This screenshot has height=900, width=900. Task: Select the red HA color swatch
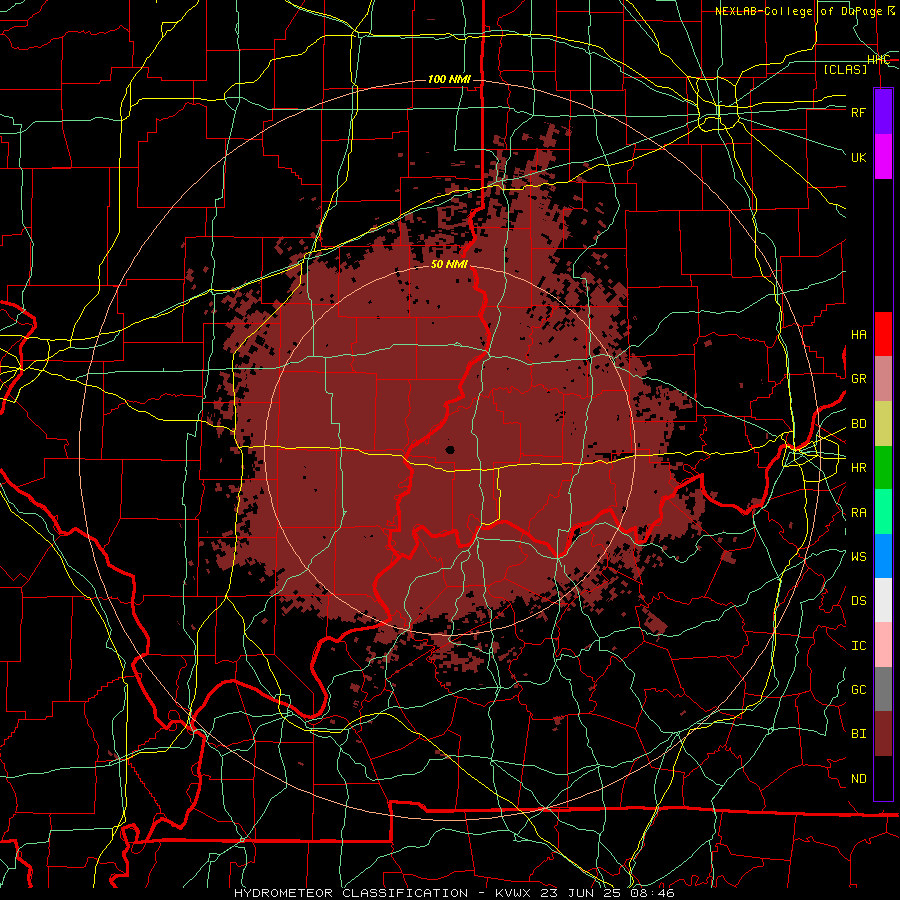[x=883, y=334]
